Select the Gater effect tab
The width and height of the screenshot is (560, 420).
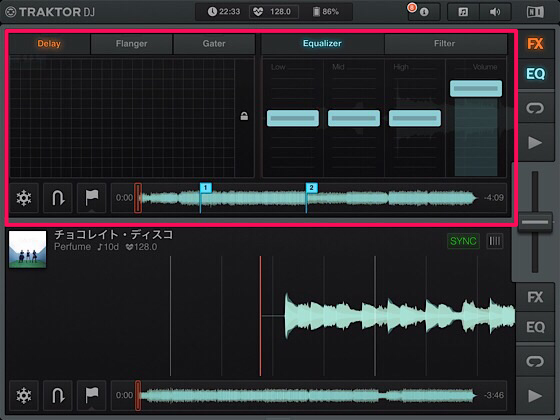point(214,44)
